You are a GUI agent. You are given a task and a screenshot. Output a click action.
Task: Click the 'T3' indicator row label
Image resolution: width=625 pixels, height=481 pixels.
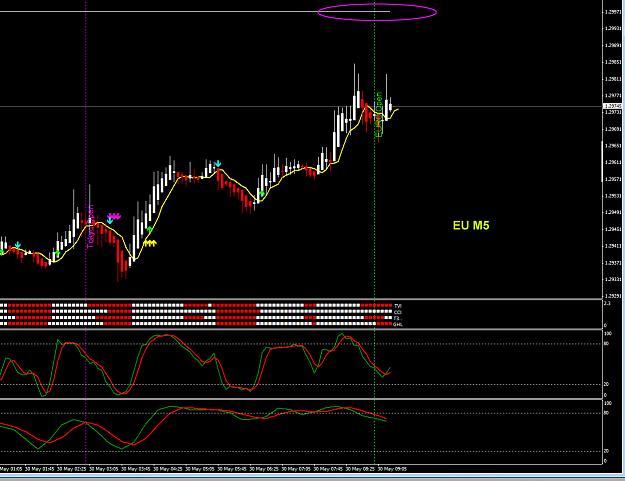(x=397, y=318)
